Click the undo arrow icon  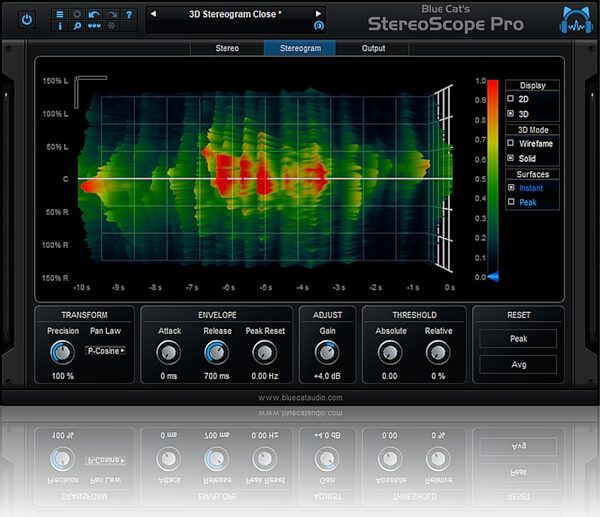pos(94,15)
